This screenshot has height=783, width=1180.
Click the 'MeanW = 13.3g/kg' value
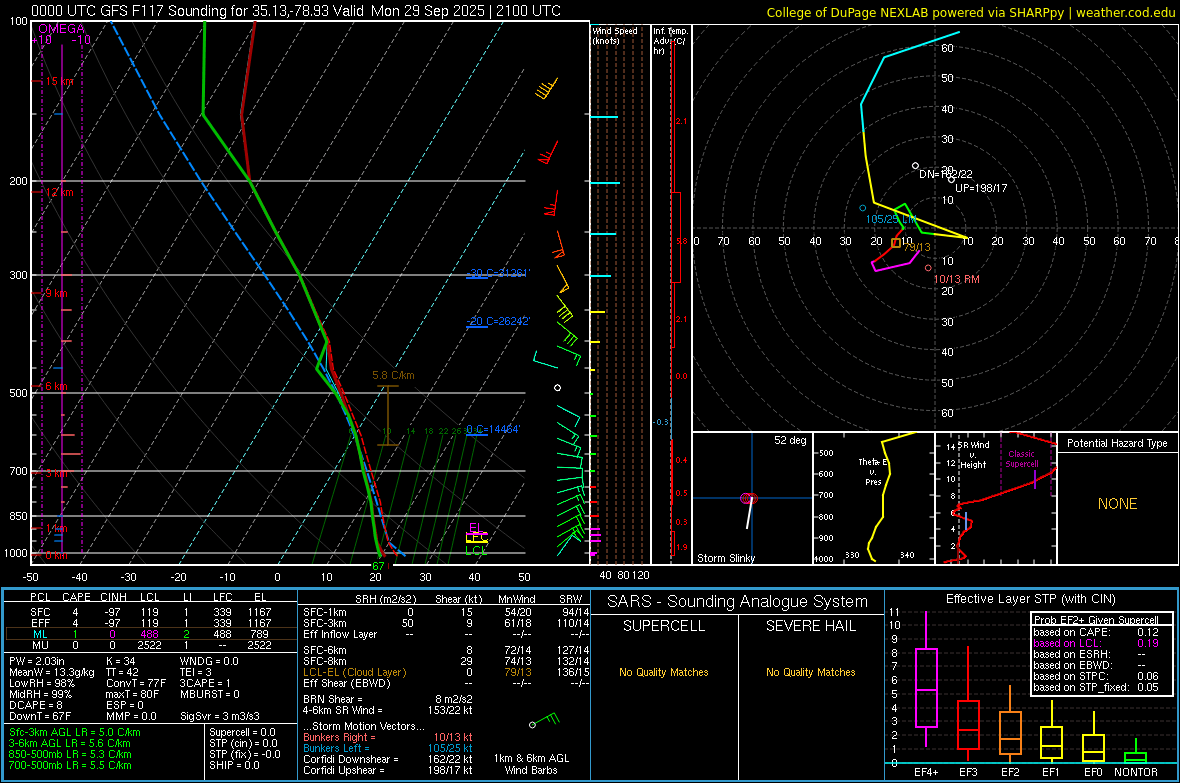[x=51, y=672]
